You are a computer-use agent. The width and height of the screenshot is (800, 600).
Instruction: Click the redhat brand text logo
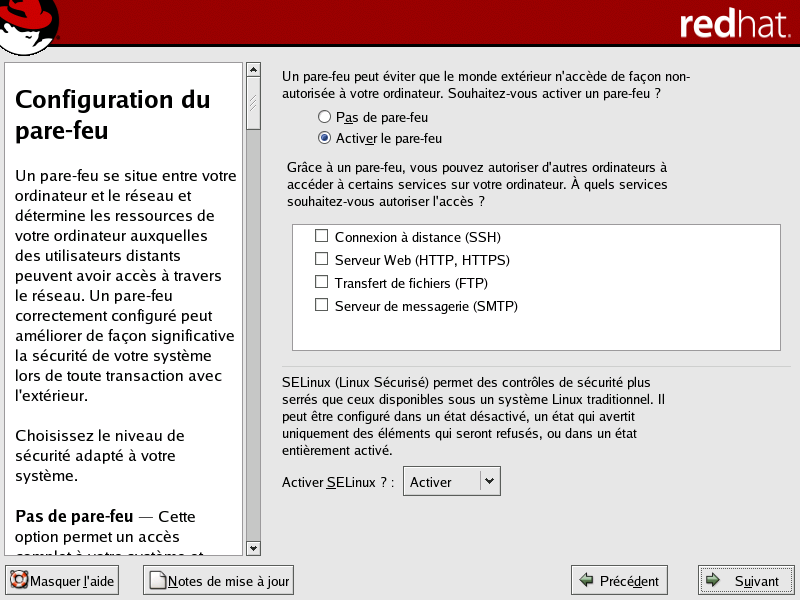[x=733, y=25]
